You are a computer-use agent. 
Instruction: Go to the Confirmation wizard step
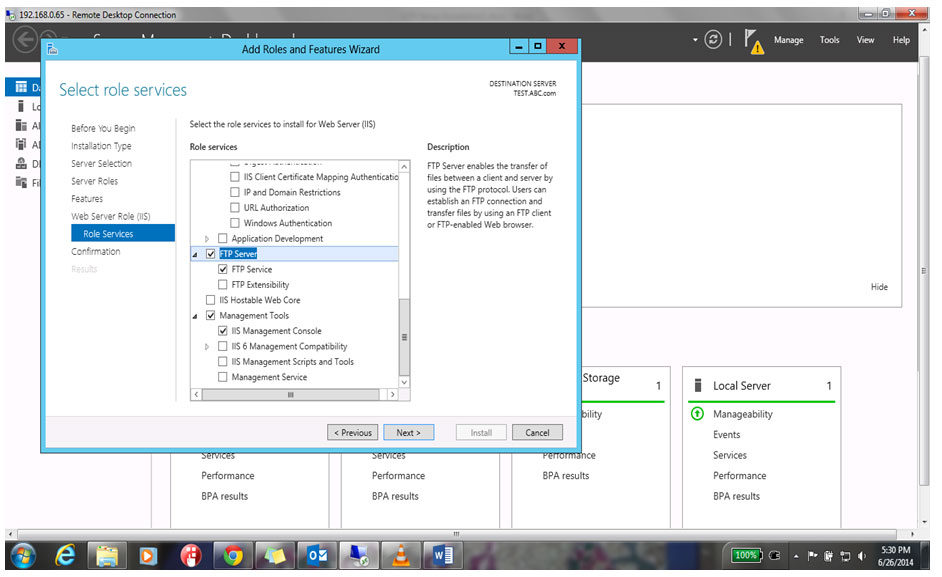[x=96, y=251]
